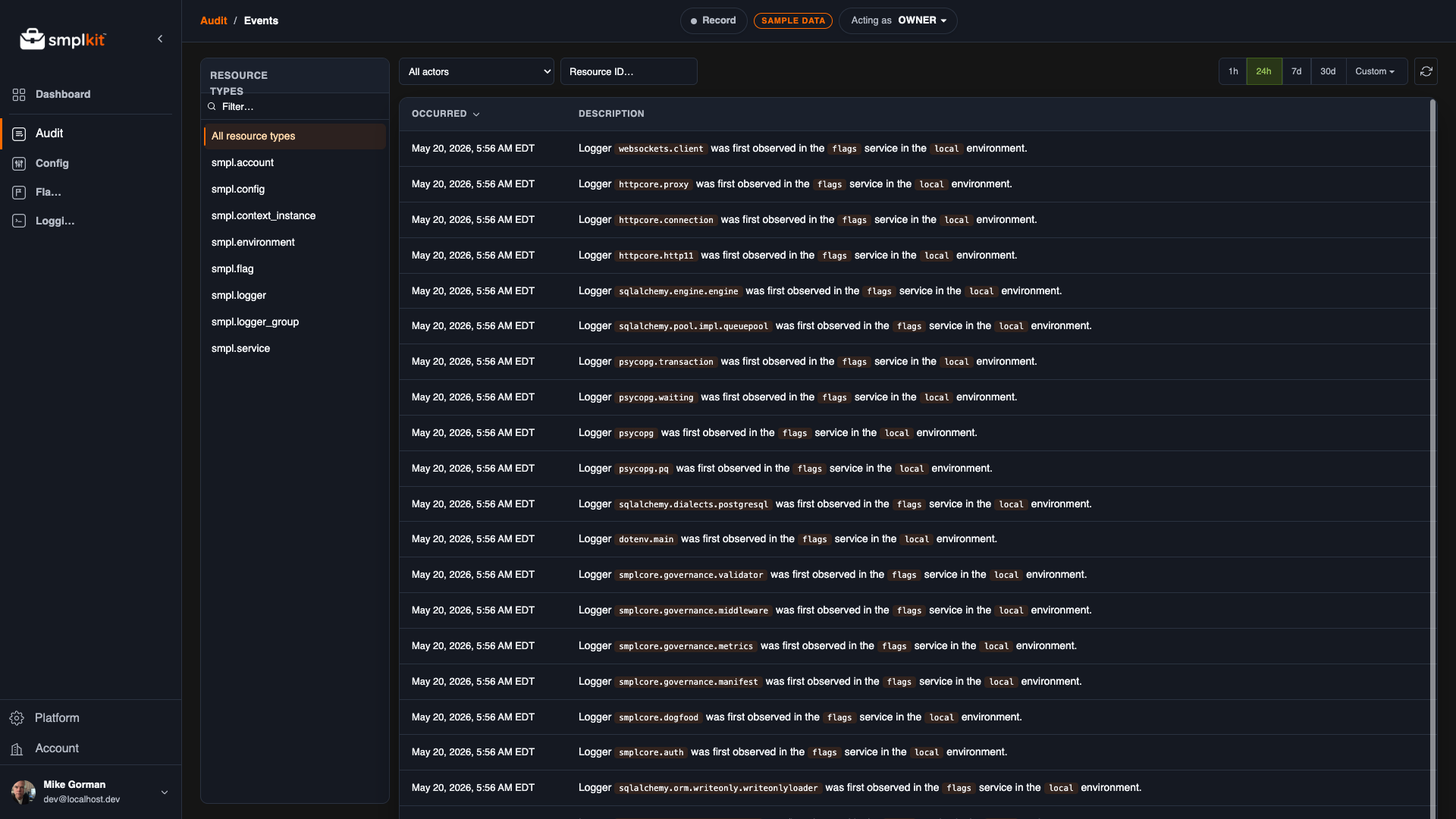Open the httpcore.http11 logger event
Viewport: 1456px width, 819px height.
915,256
